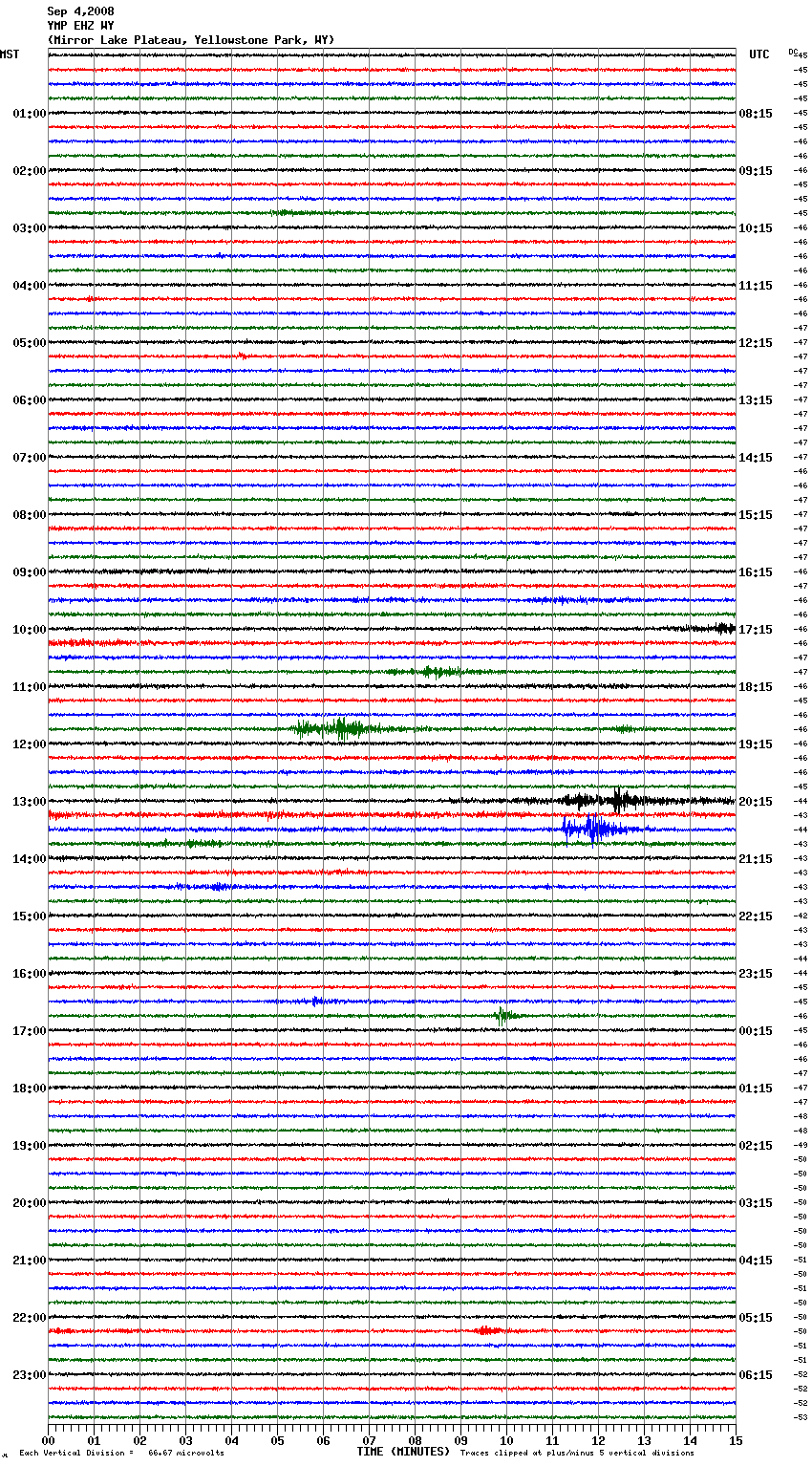Click the 'Each Vertical Division' scale note
Viewport: 812px width, 1466px height.
pyautogui.click(x=121, y=1454)
